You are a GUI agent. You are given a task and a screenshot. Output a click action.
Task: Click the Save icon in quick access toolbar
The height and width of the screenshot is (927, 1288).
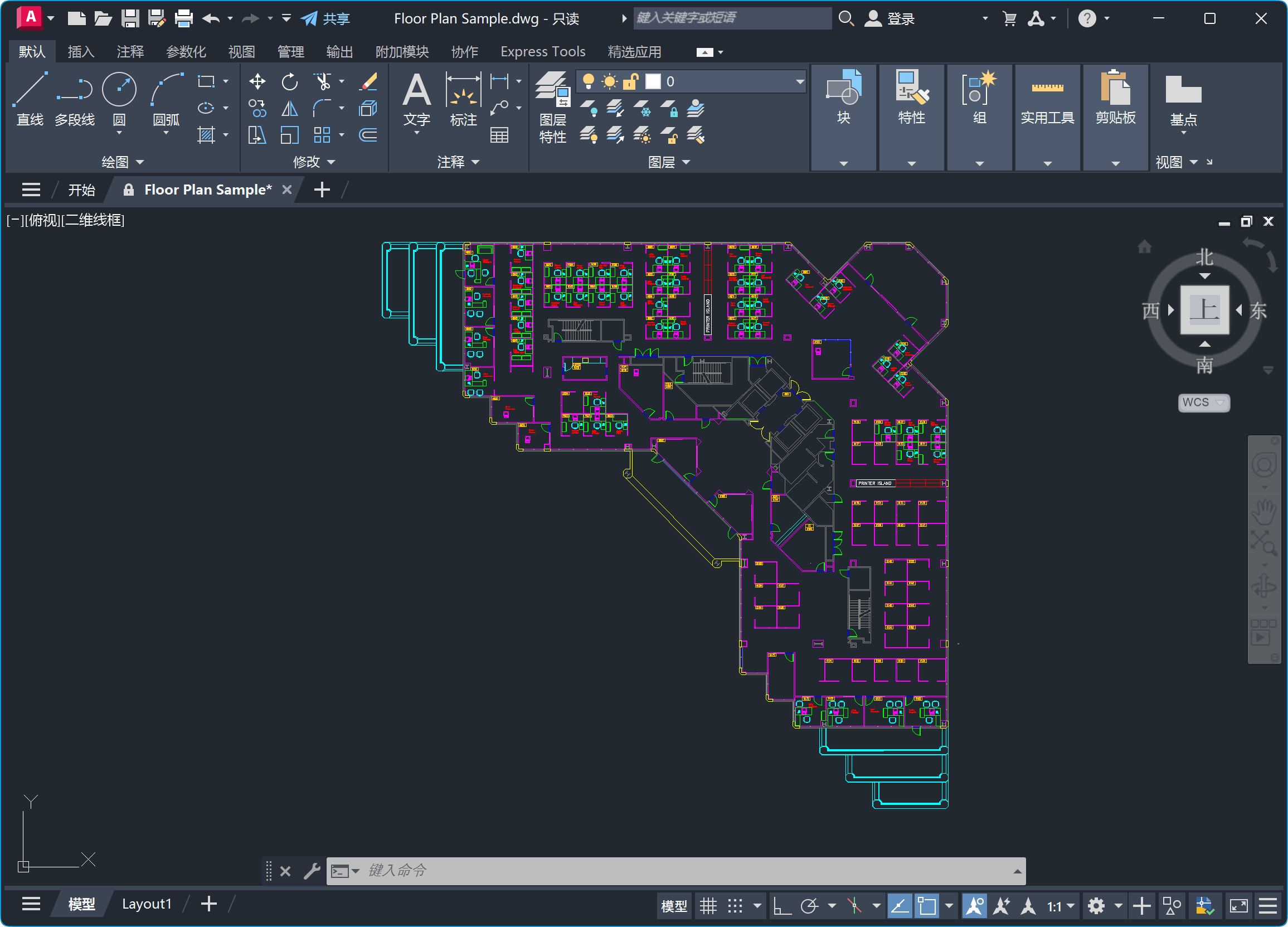pyautogui.click(x=130, y=18)
